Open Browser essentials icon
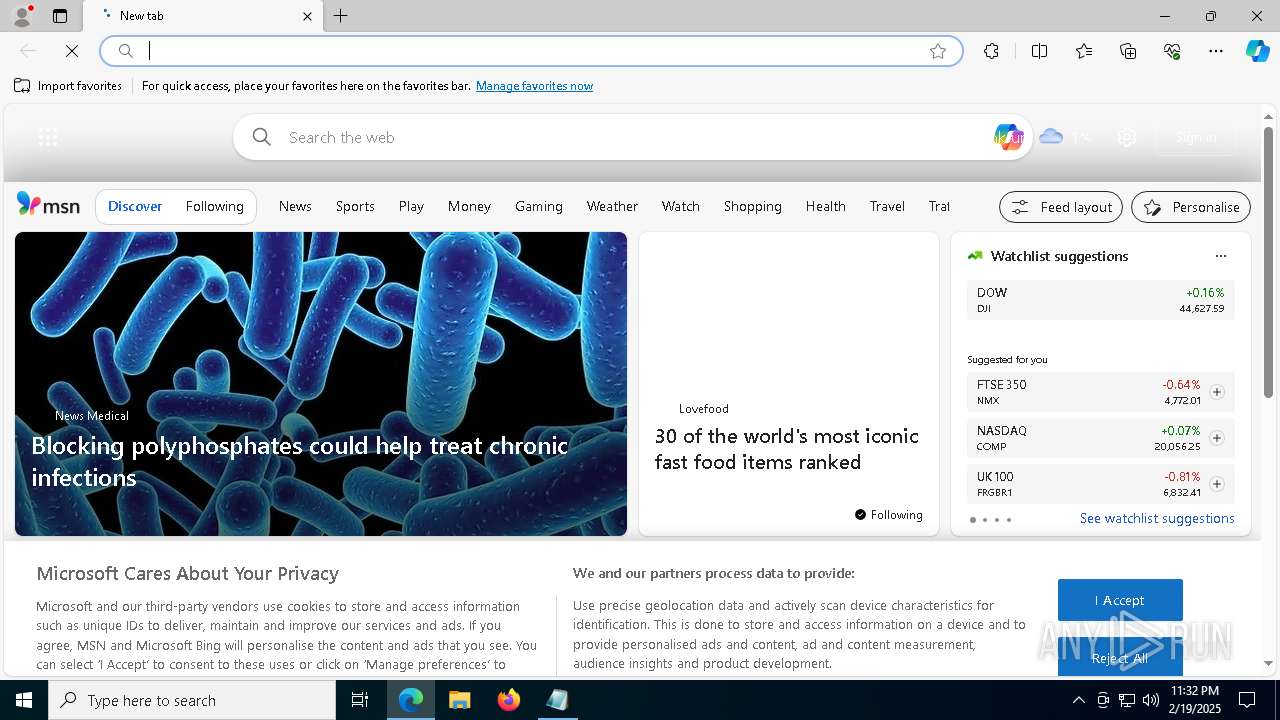The width and height of the screenshot is (1280, 720). [x=1172, y=51]
